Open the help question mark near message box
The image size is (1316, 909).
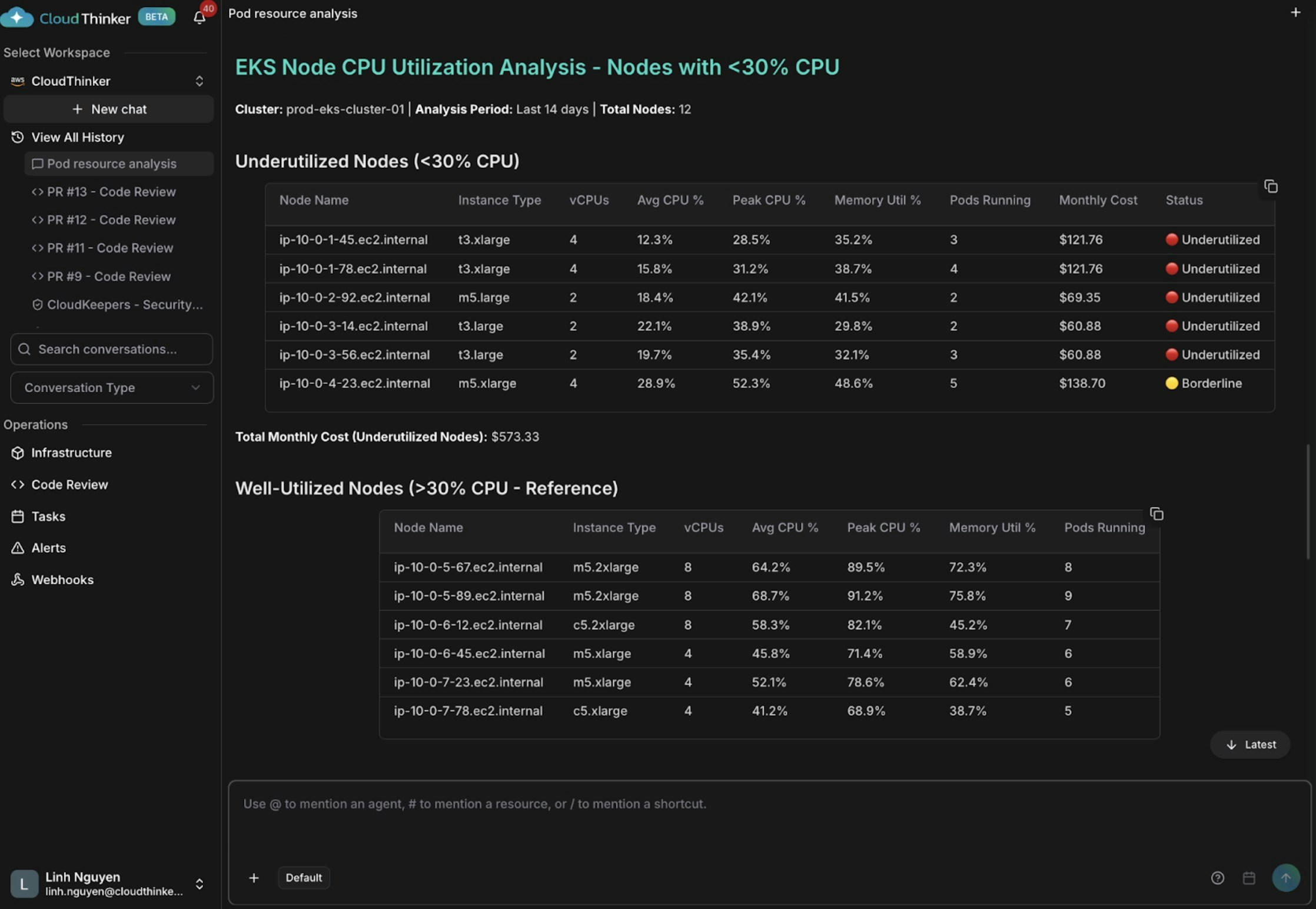click(1218, 878)
